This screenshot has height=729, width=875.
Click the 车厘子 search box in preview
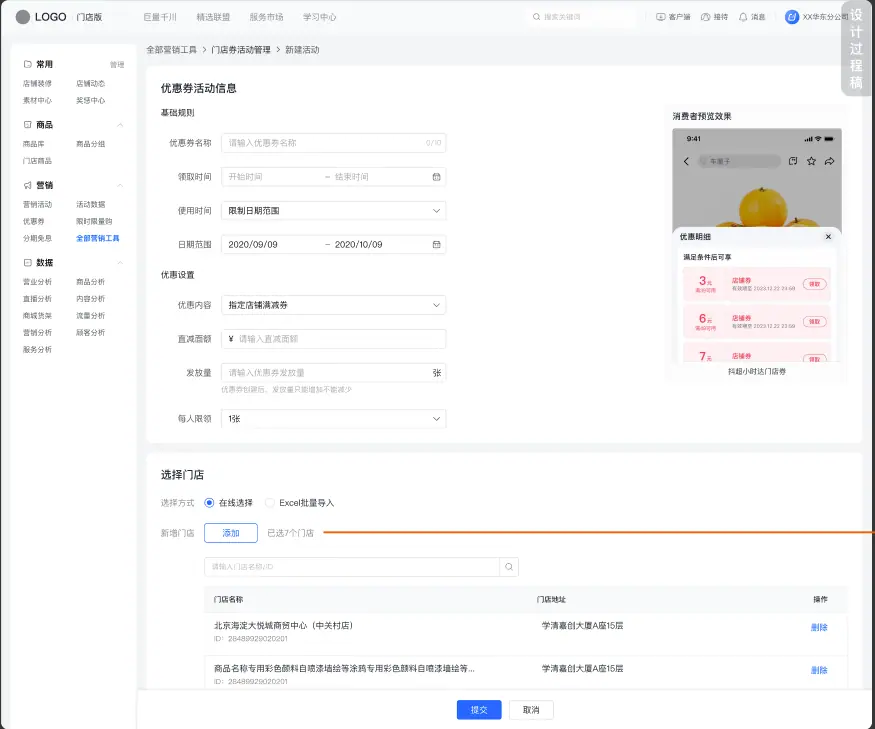point(739,161)
